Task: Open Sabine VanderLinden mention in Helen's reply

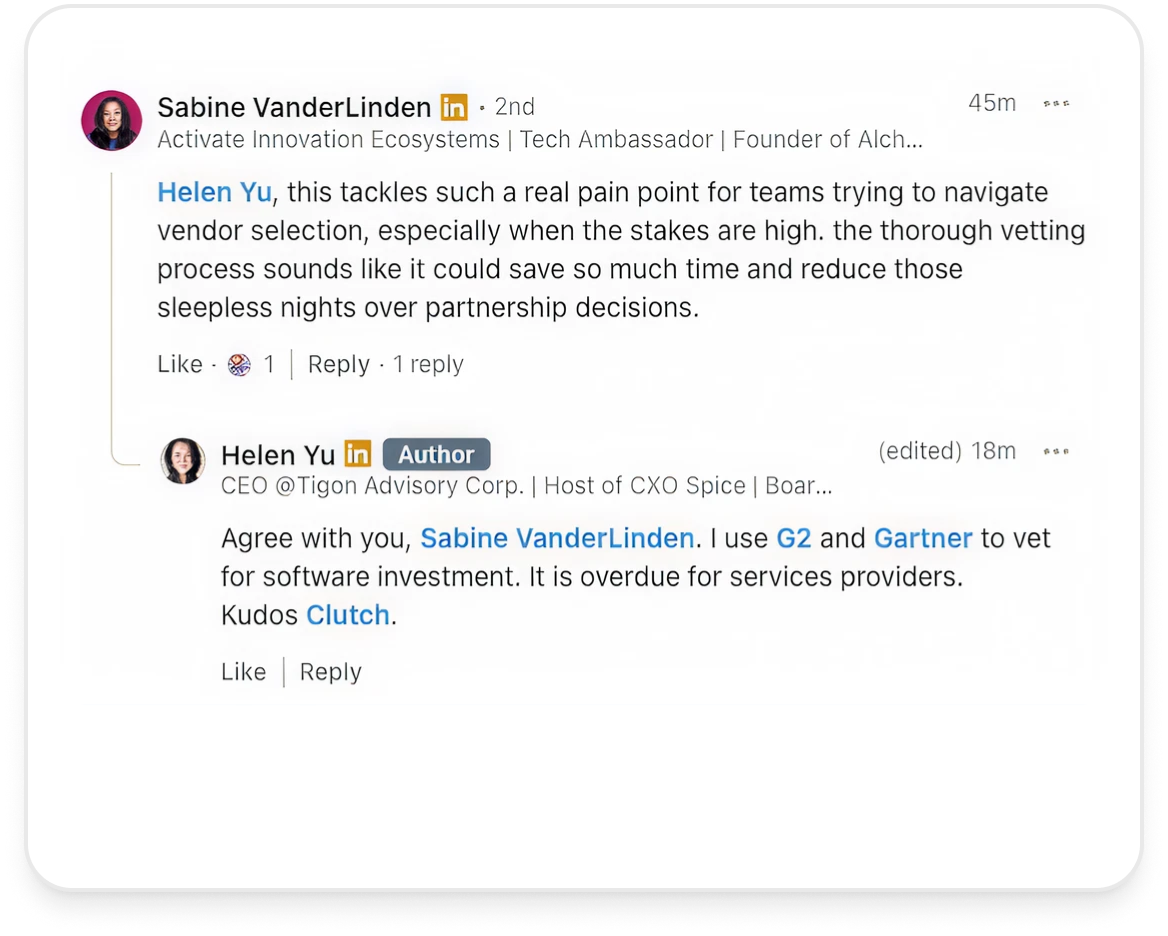Action: click(x=556, y=538)
